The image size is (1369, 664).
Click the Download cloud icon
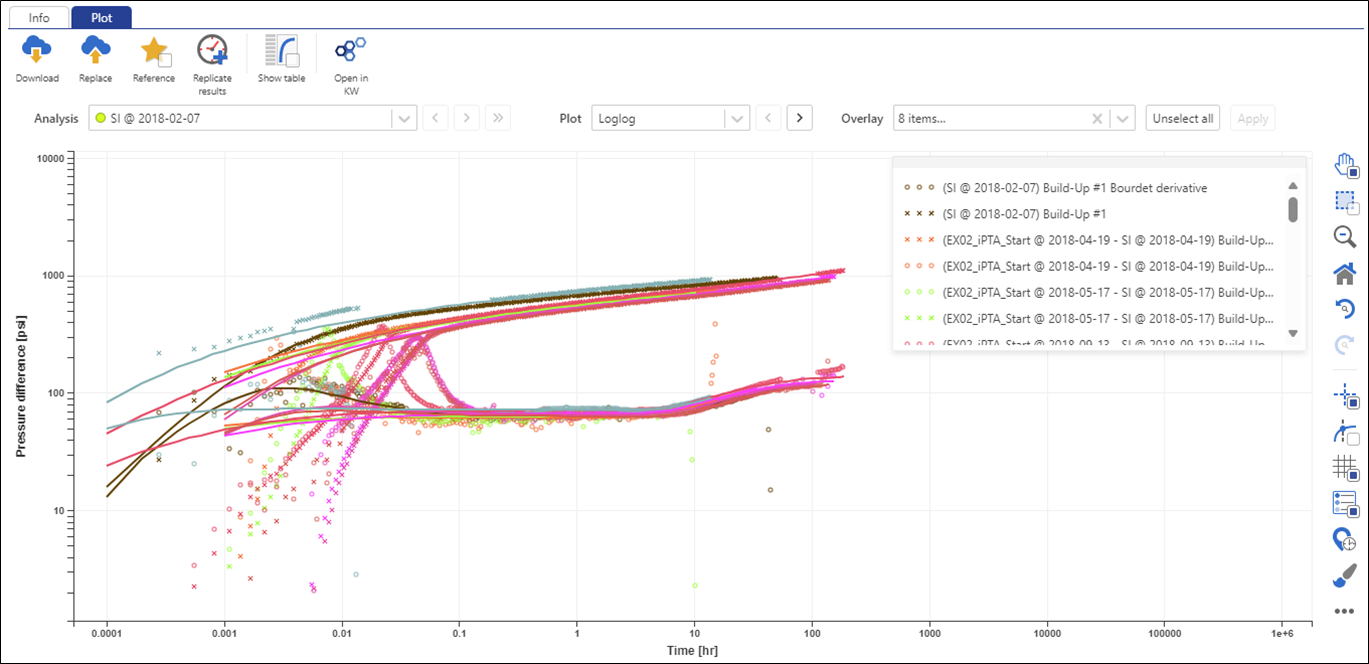coord(37,49)
